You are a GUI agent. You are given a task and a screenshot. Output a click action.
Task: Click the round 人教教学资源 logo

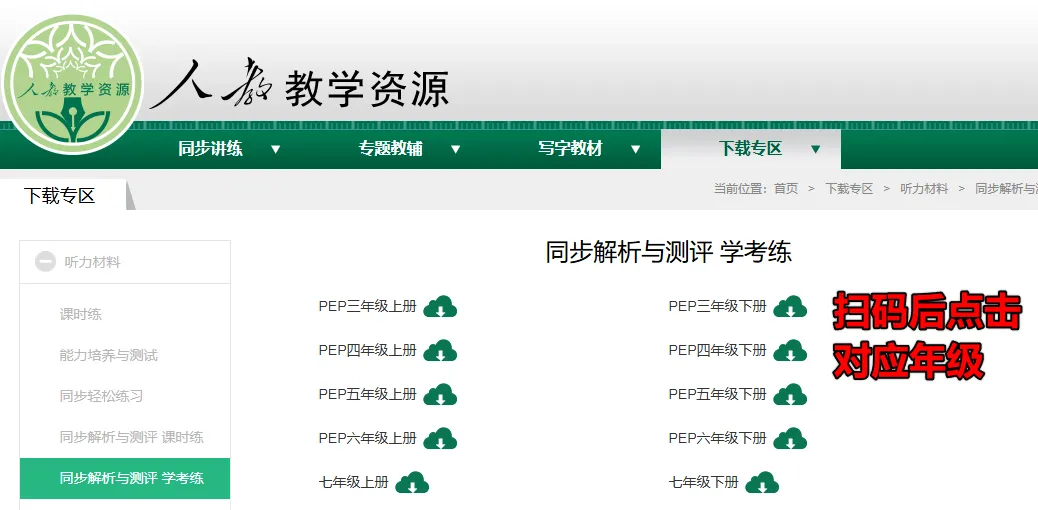tap(72, 83)
